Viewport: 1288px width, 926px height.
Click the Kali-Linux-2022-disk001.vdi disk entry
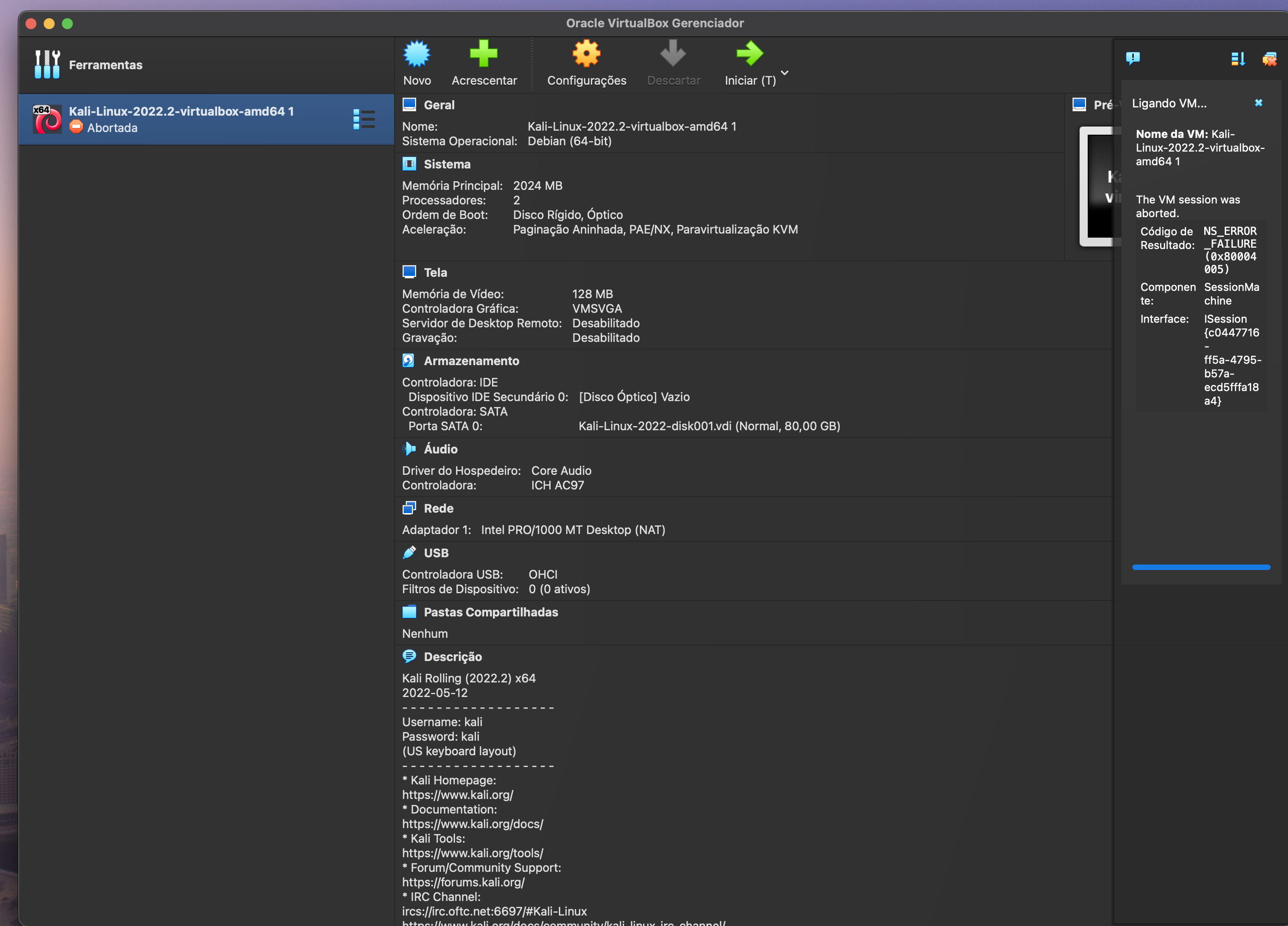click(709, 426)
